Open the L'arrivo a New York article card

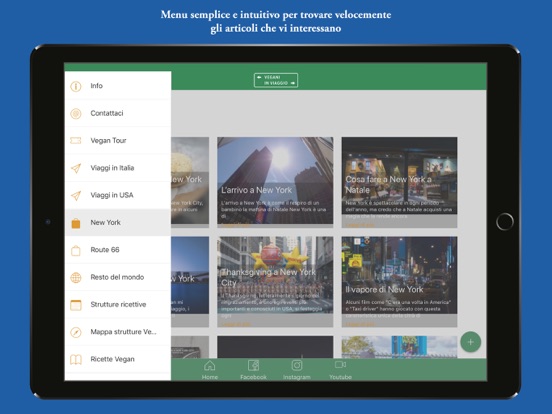point(275,182)
